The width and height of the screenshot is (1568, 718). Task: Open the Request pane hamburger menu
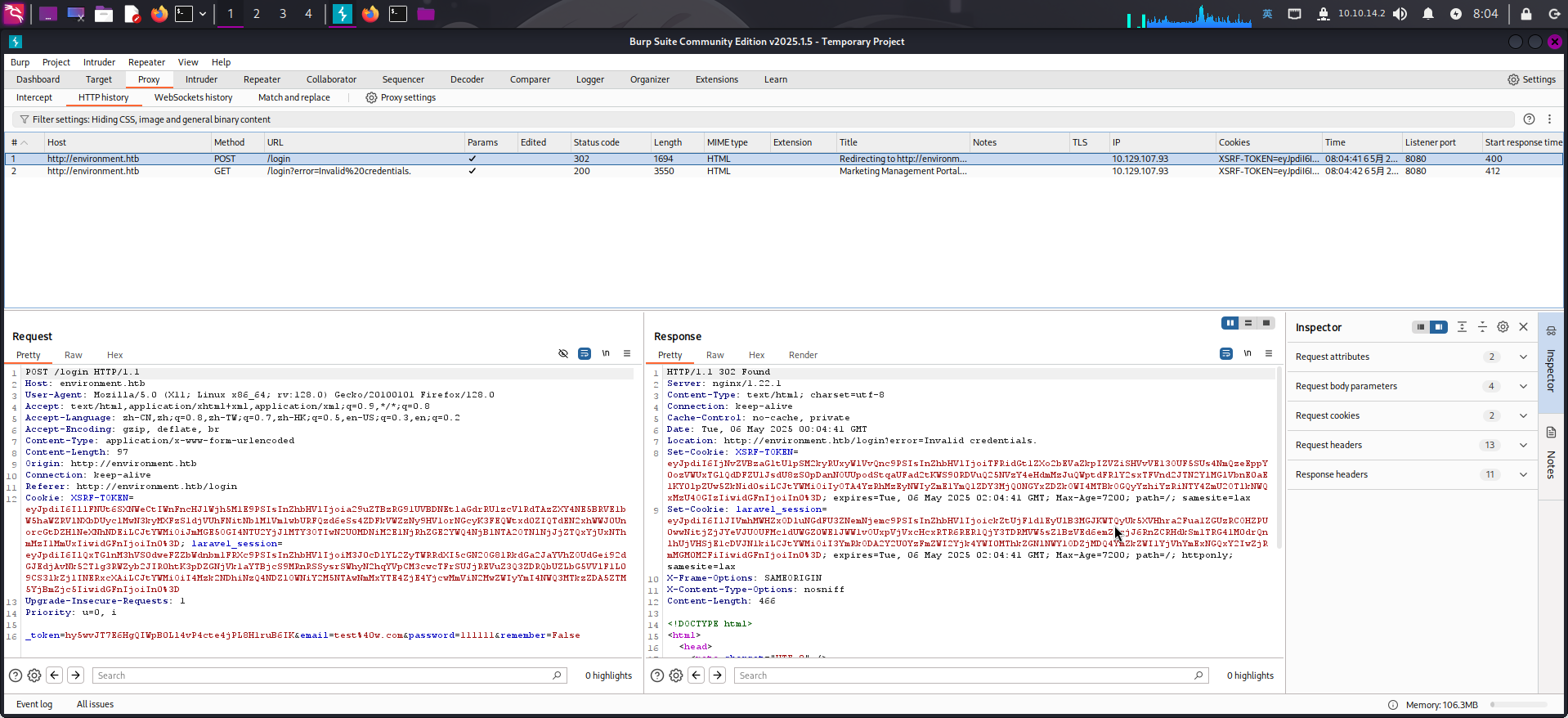point(627,354)
